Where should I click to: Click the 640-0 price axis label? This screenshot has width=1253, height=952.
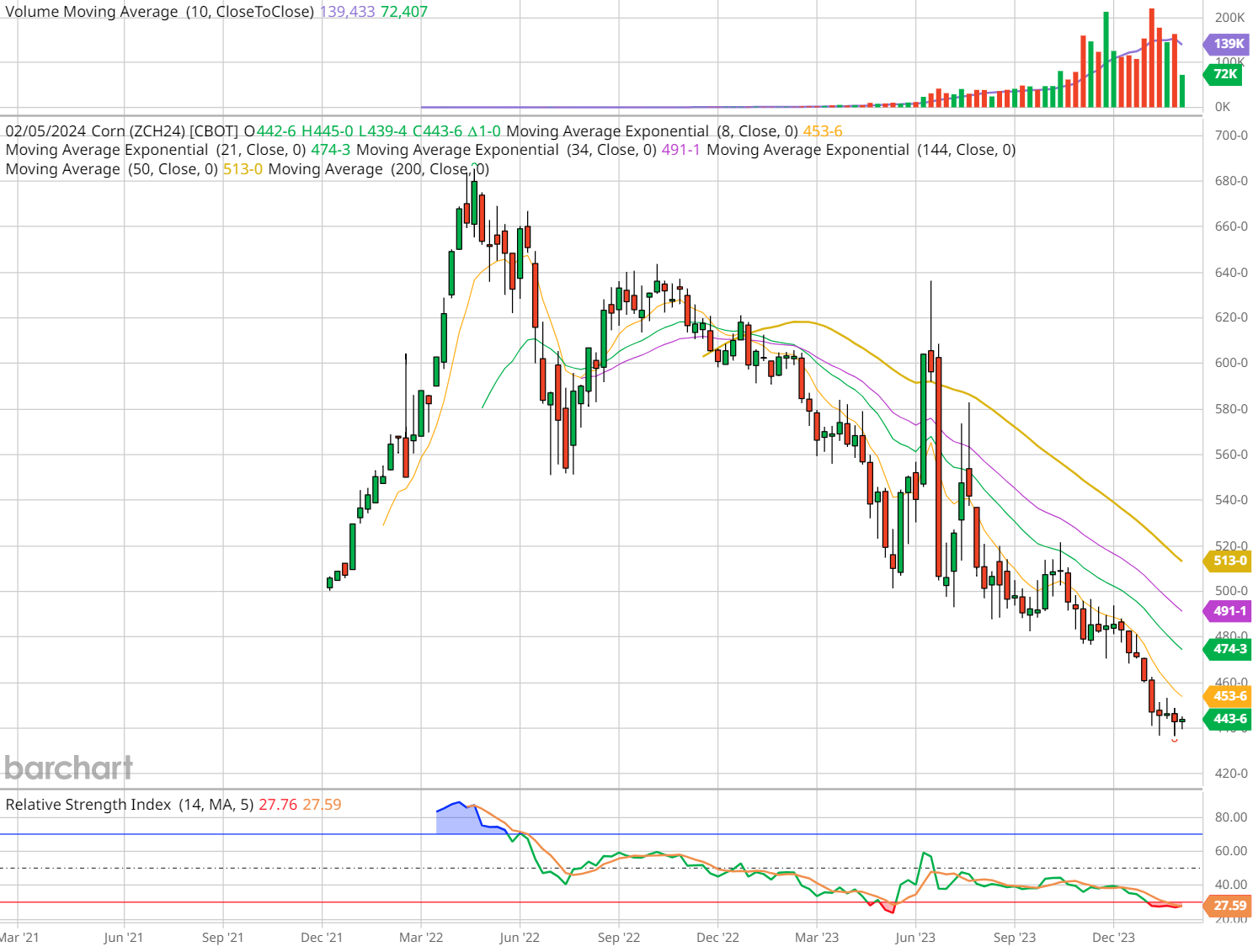click(x=1231, y=273)
